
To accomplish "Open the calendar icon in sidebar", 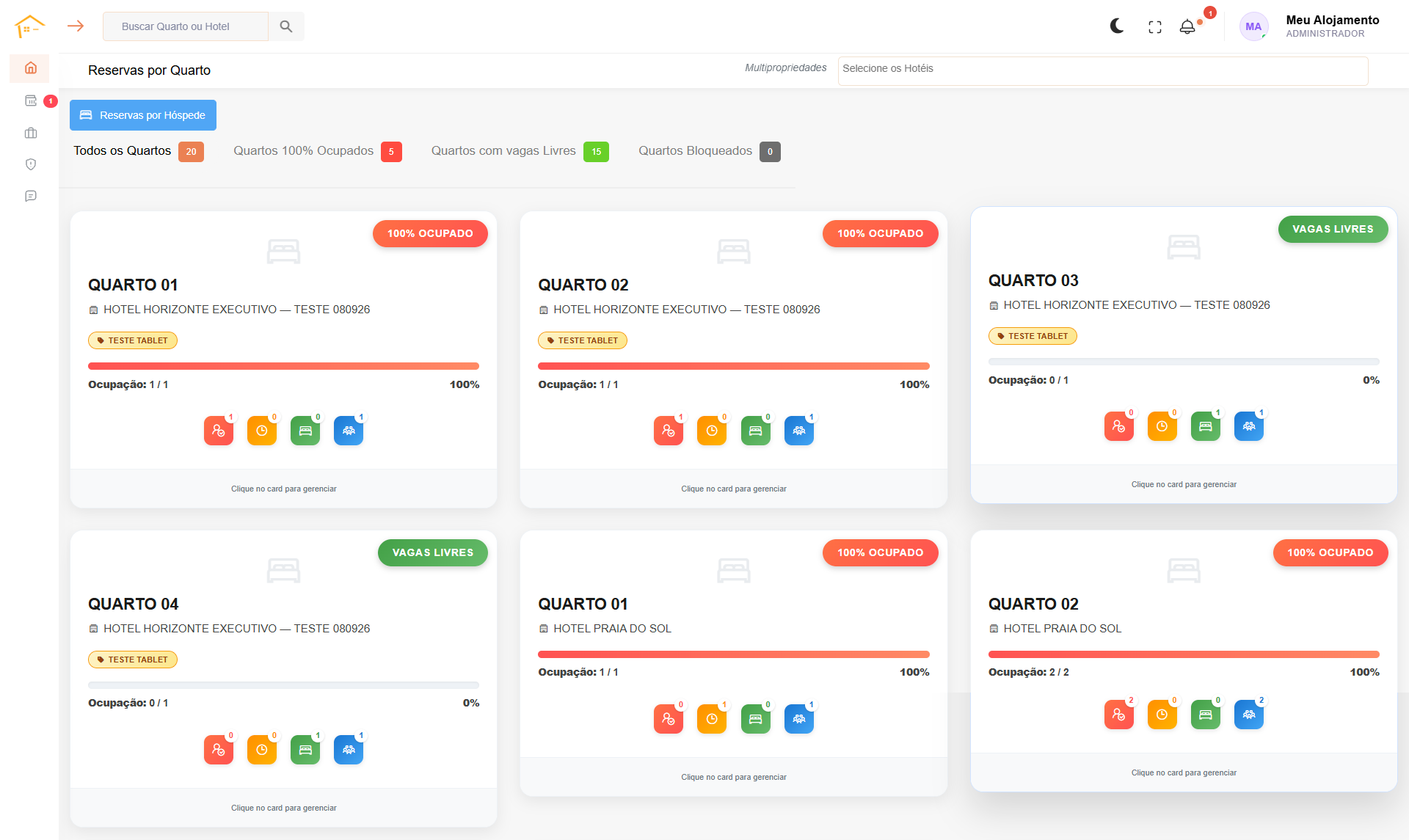I will coord(31,101).
